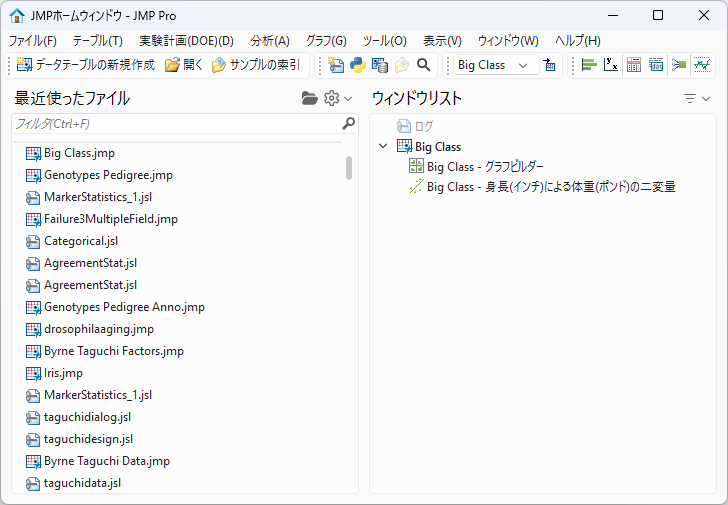This screenshot has width=728, height=505.
Task: Click the recent files scrollbar thumb
Action: 349,168
